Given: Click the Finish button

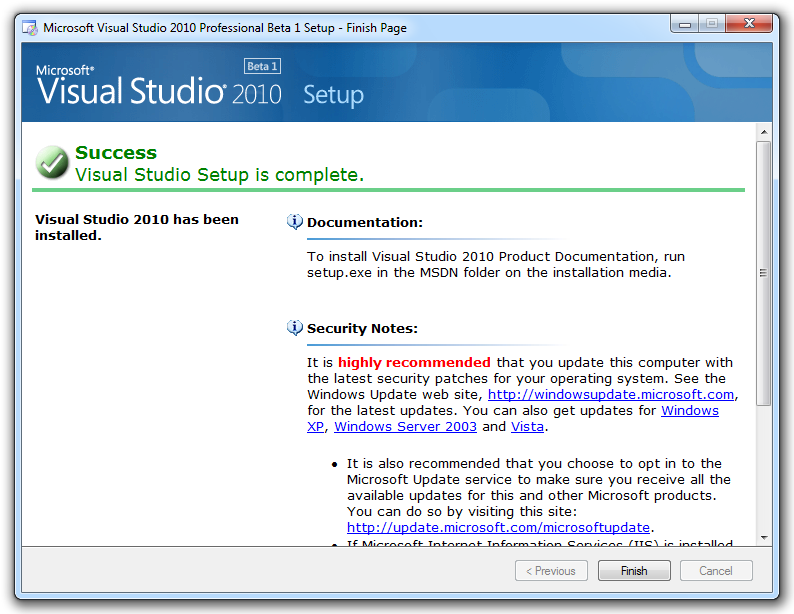Looking at the screenshot, I should pyautogui.click(x=634, y=570).
